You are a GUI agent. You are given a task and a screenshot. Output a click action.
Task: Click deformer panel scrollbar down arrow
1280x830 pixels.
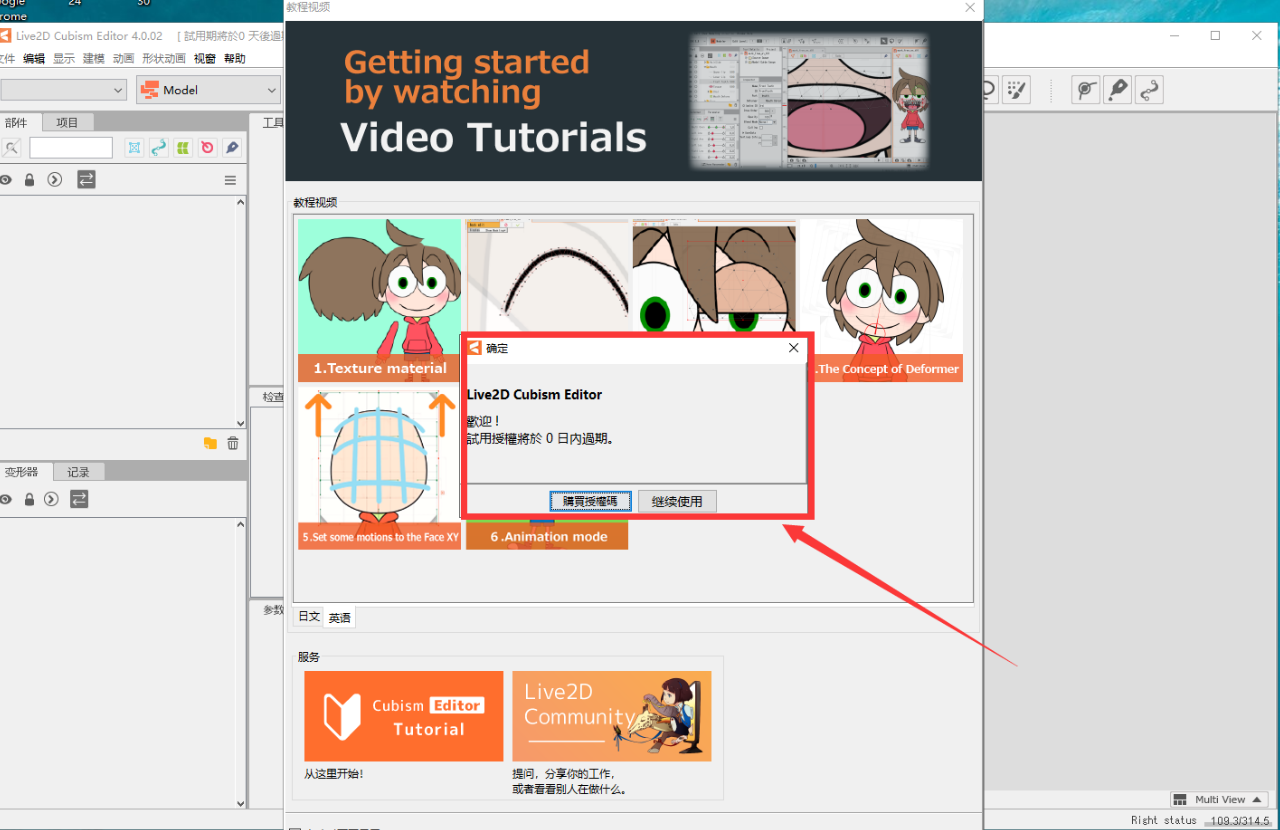click(240, 802)
